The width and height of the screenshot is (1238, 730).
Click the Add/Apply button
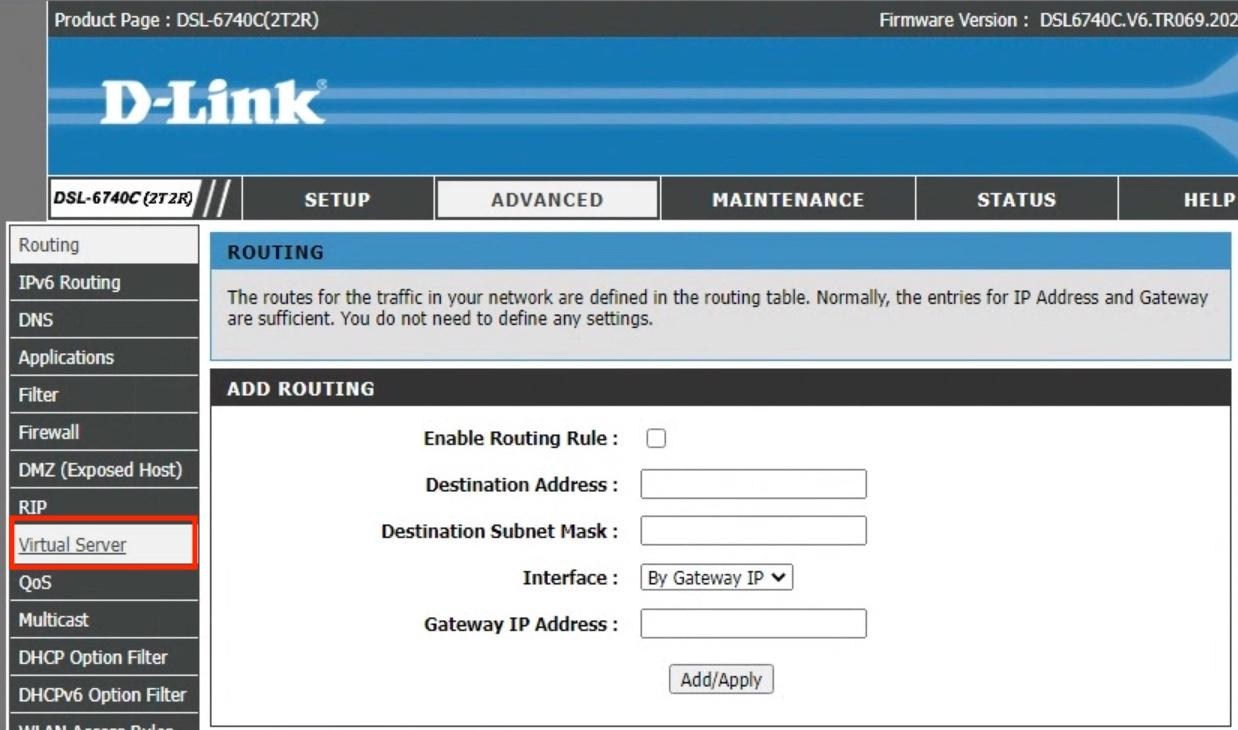(x=720, y=680)
